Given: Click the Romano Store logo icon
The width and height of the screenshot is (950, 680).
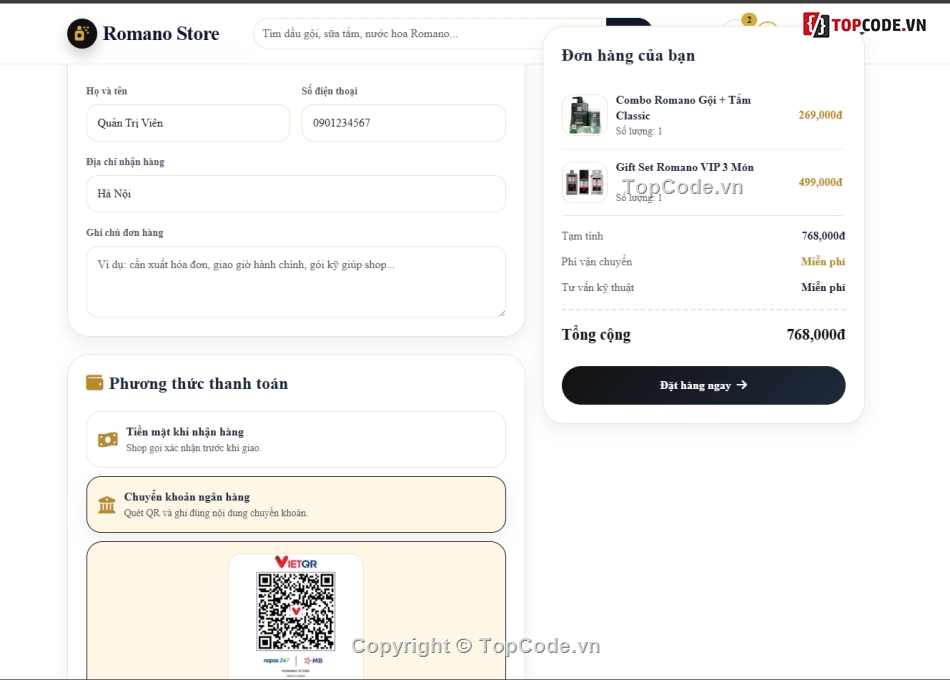Looking at the screenshot, I should pyautogui.click(x=82, y=33).
